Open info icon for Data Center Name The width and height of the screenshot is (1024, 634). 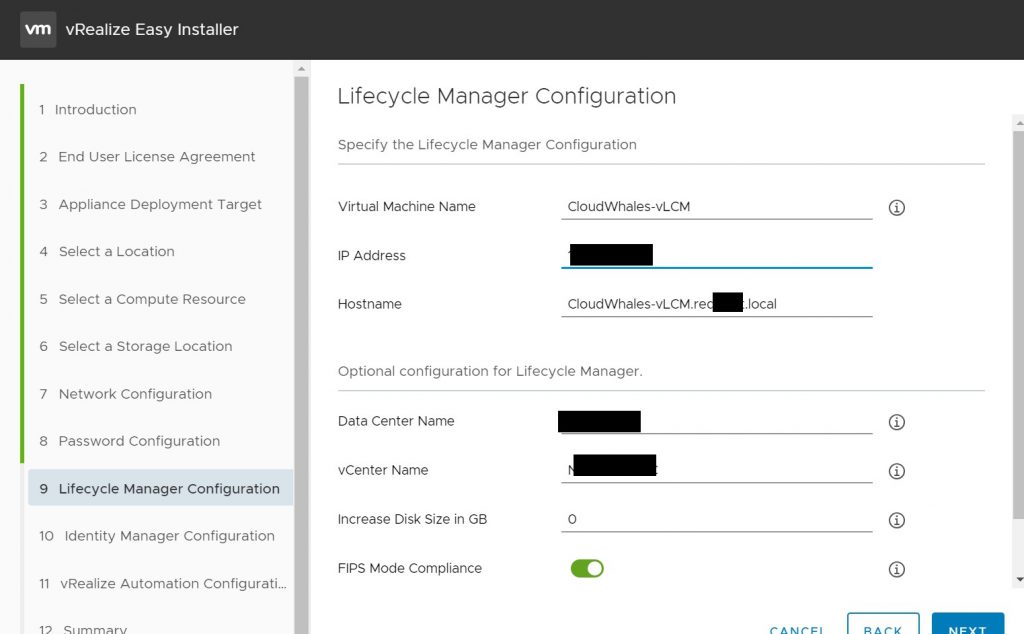point(897,422)
